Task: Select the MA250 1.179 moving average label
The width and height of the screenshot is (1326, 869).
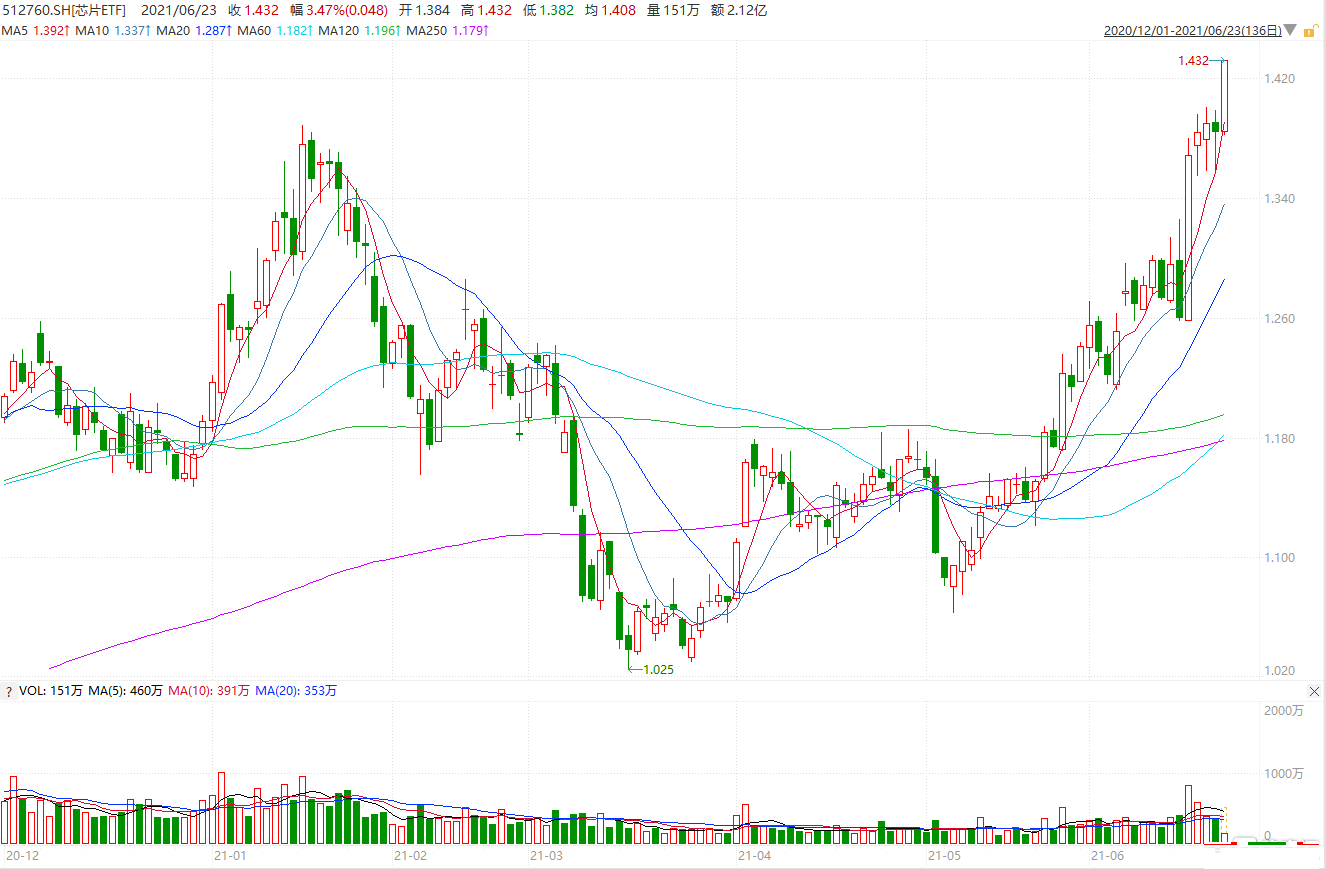Action: pyautogui.click(x=446, y=31)
